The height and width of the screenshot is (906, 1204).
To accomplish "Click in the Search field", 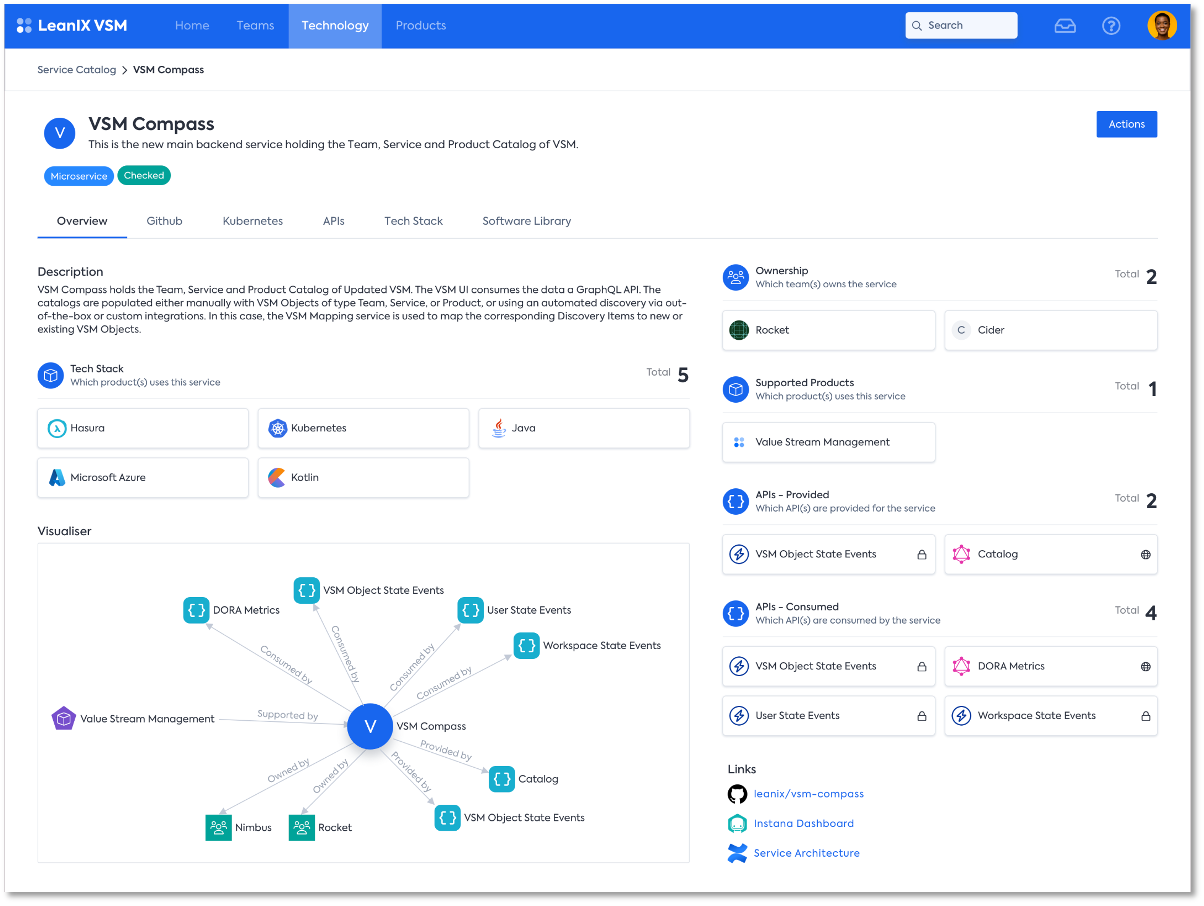I will click(x=961, y=26).
